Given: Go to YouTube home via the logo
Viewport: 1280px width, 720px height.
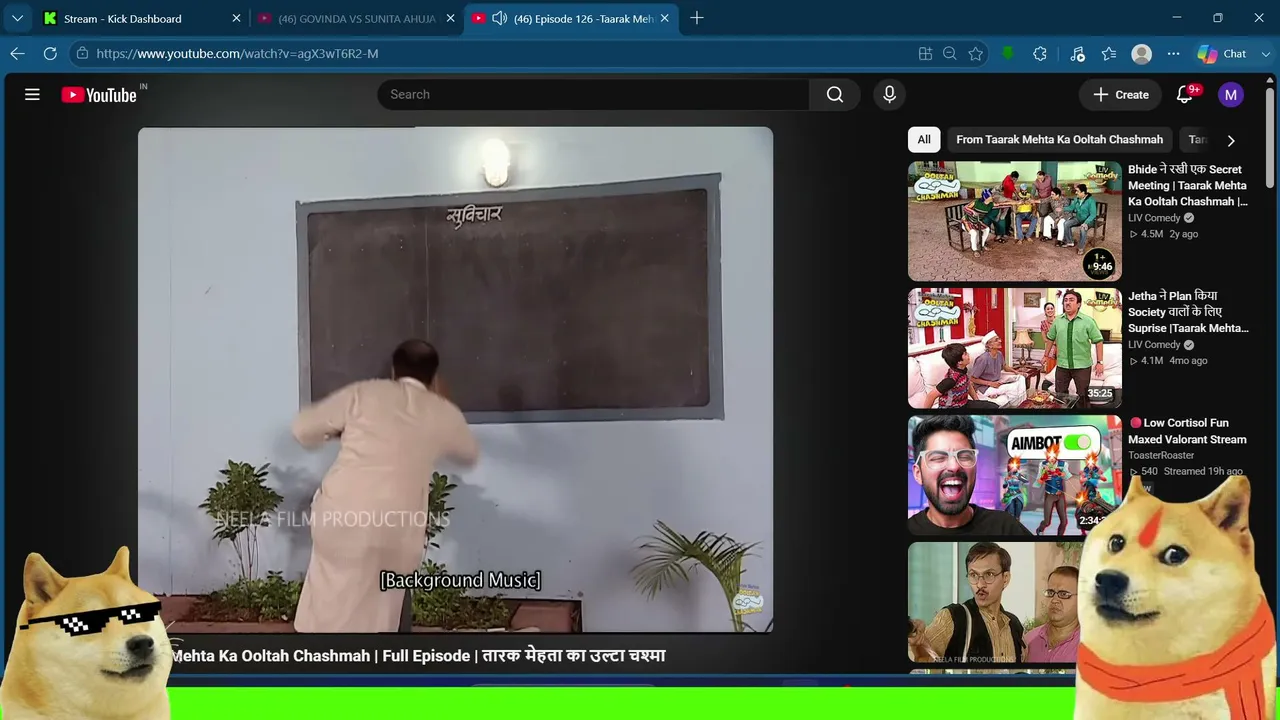Looking at the screenshot, I should (x=99, y=95).
